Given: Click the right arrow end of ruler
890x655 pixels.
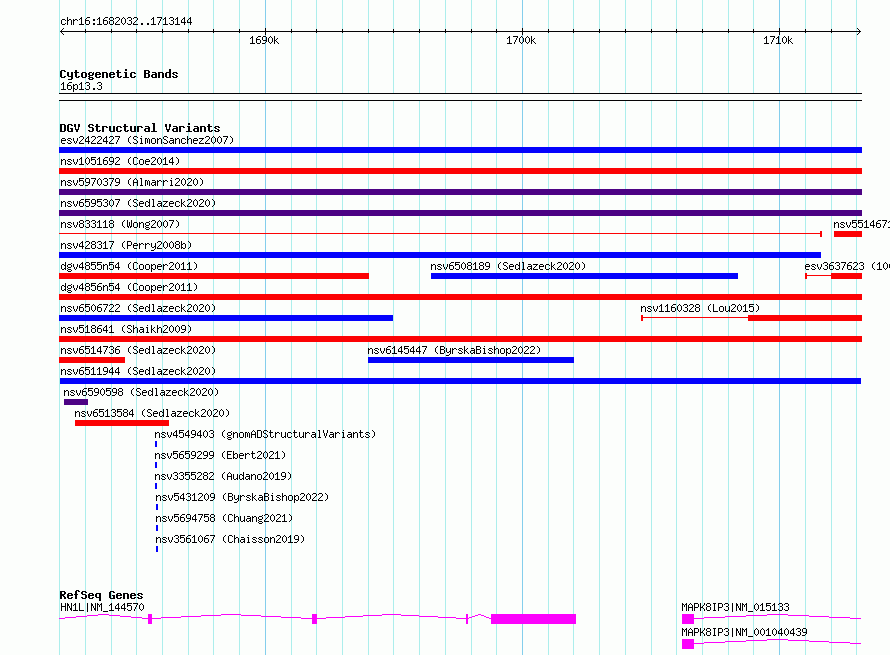Looking at the screenshot, I should coord(859,31).
